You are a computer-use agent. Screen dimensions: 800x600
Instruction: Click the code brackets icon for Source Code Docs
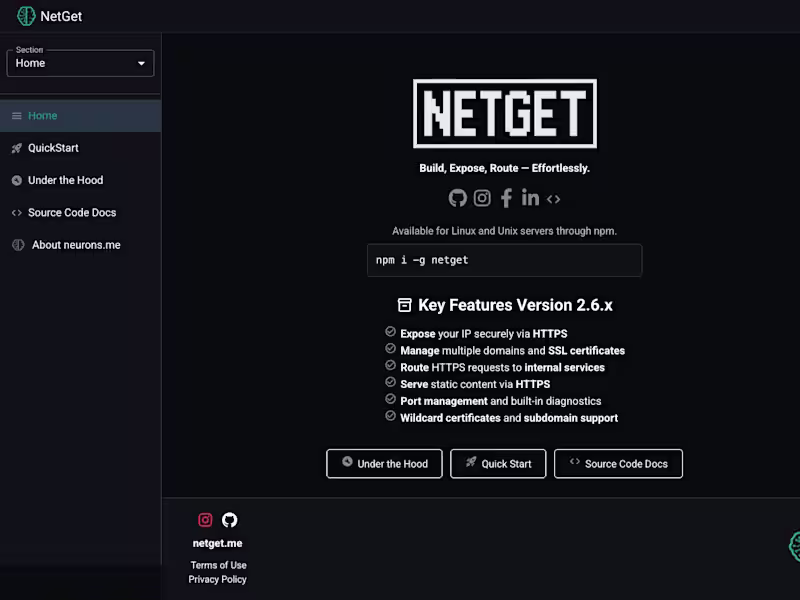(x=15, y=212)
